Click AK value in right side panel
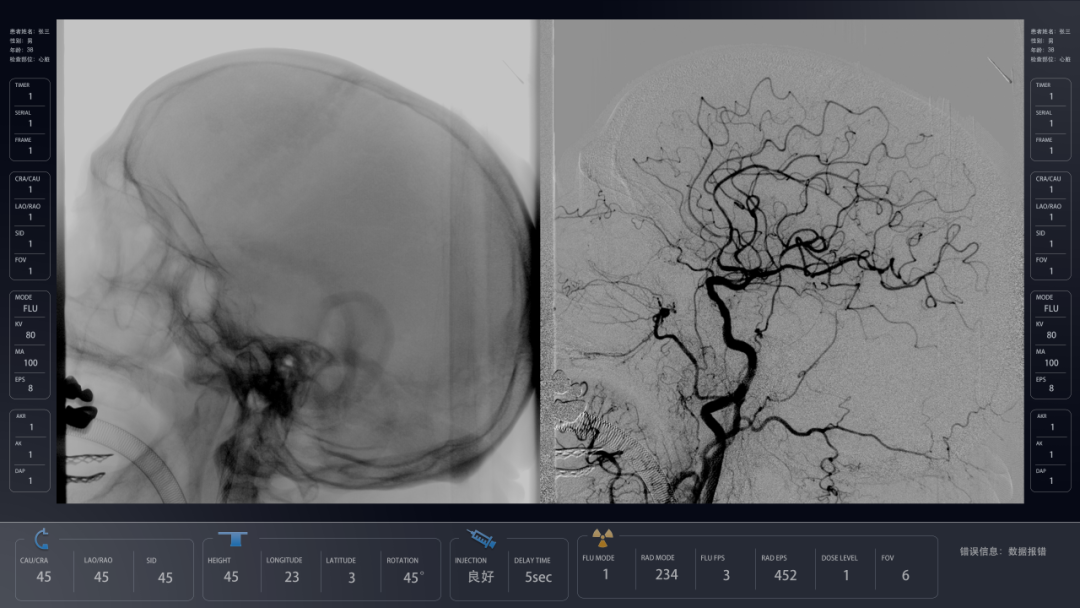The width and height of the screenshot is (1080, 608). pyautogui.click(x=1051, y=454)
